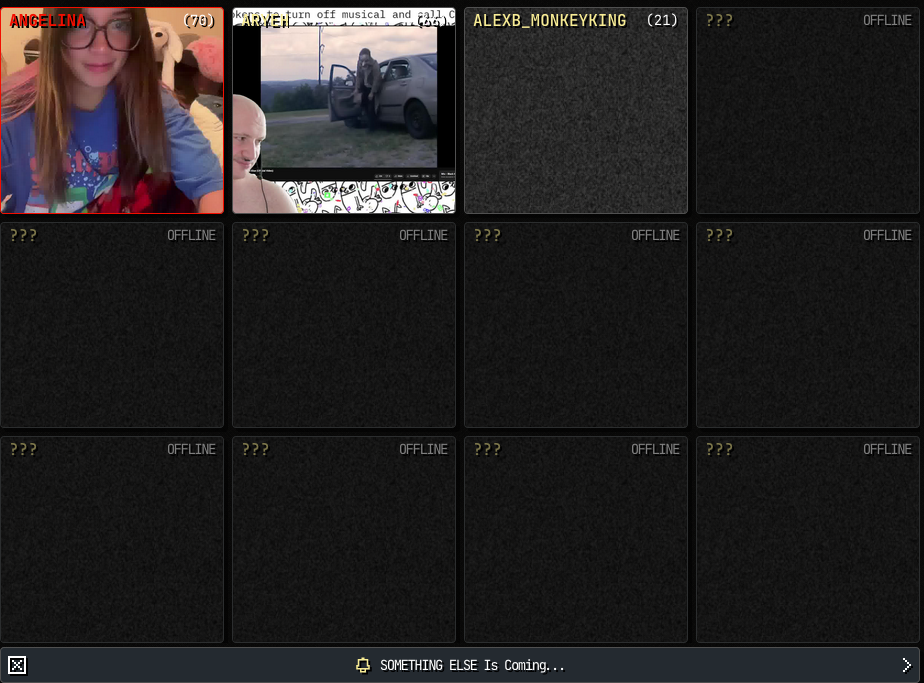
Task: Click the ALEXB_MONKEYKING name label
Action: [549, 21]
